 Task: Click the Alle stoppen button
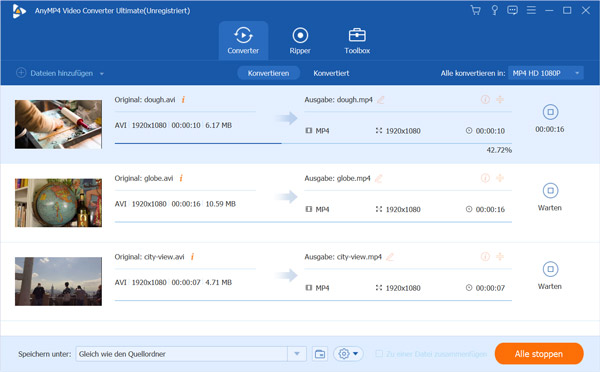point(539,354)
